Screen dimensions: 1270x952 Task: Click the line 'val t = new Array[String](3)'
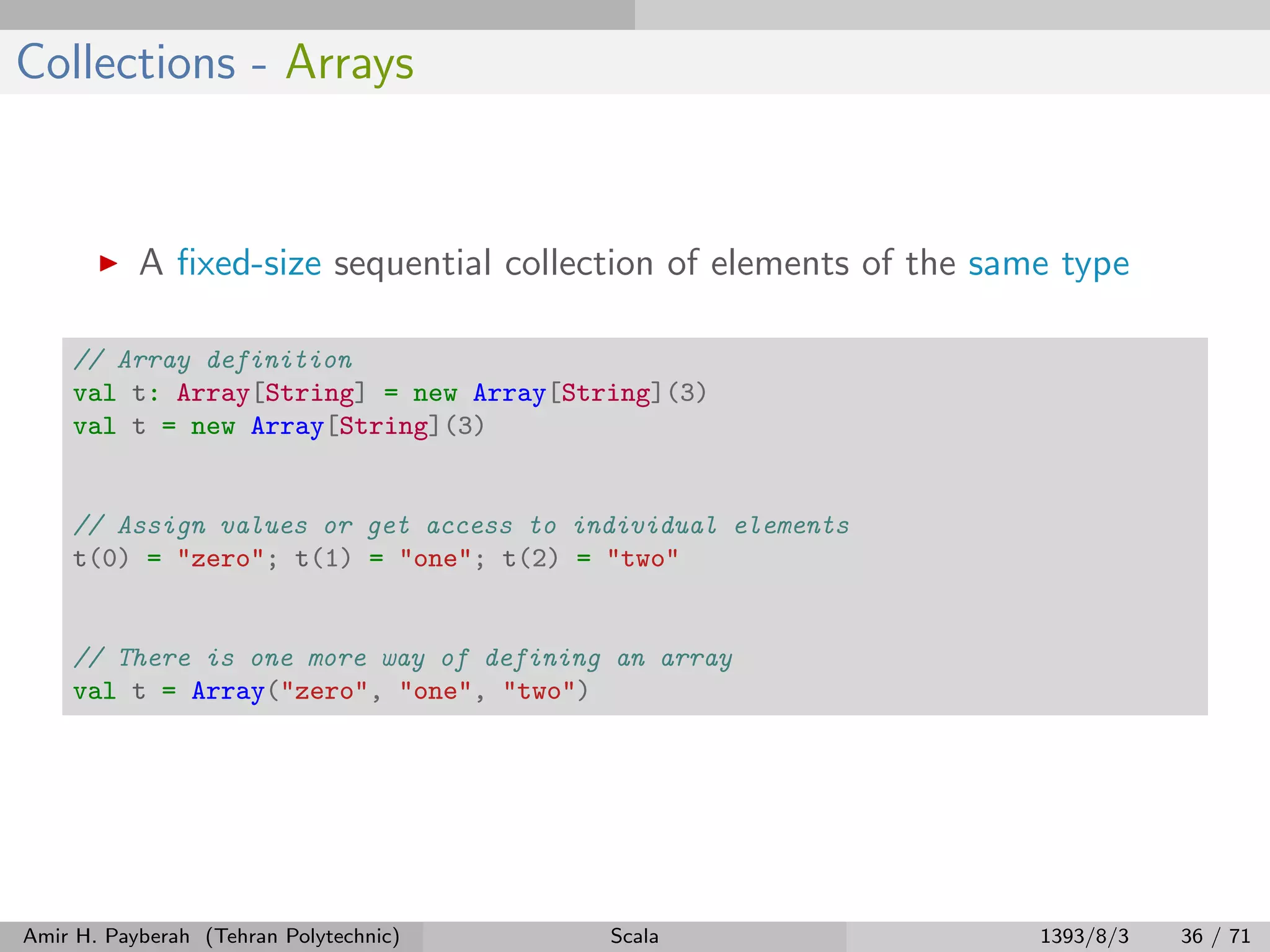click(279, 426)
